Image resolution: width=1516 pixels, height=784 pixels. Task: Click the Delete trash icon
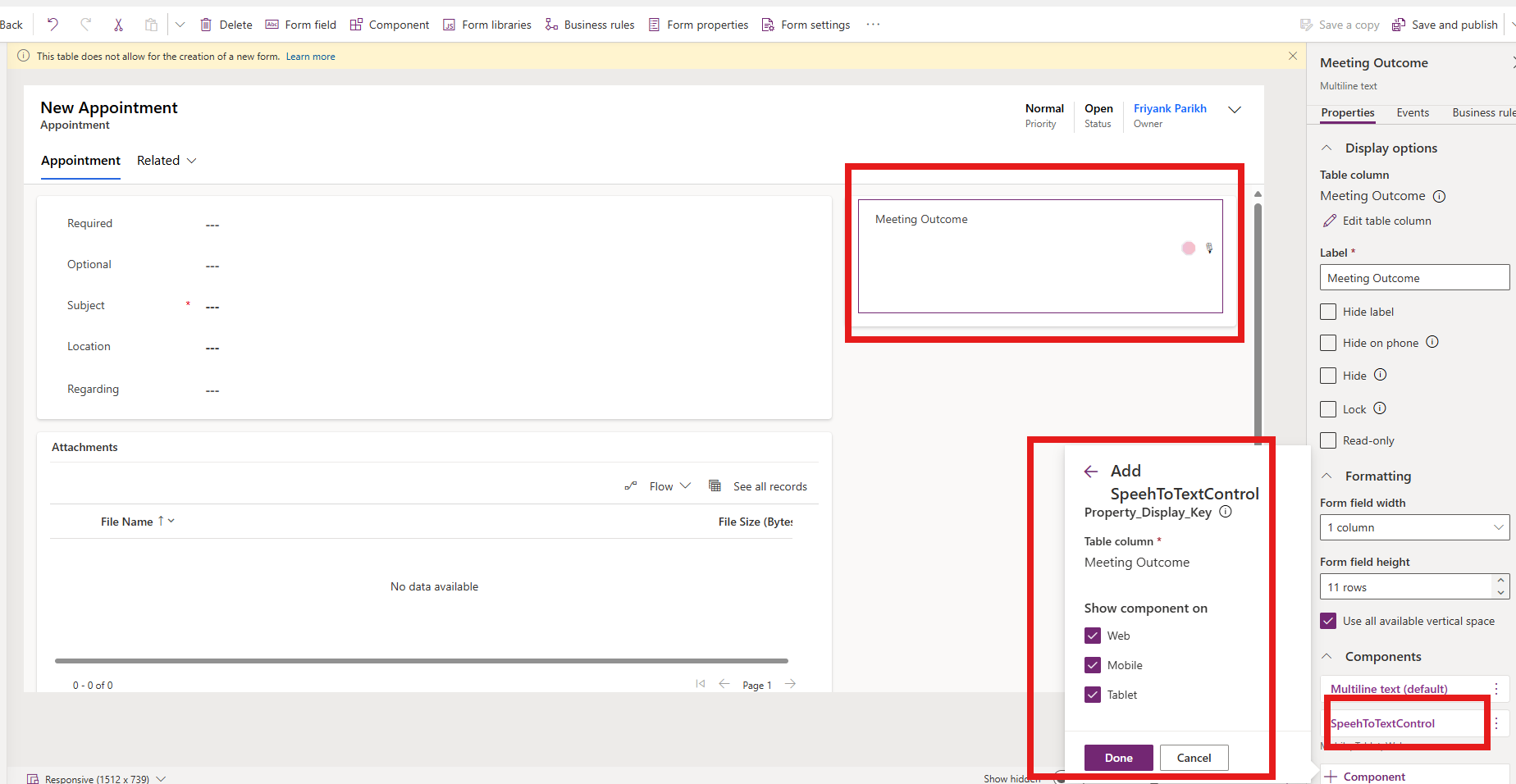click(x=206, y=25)
